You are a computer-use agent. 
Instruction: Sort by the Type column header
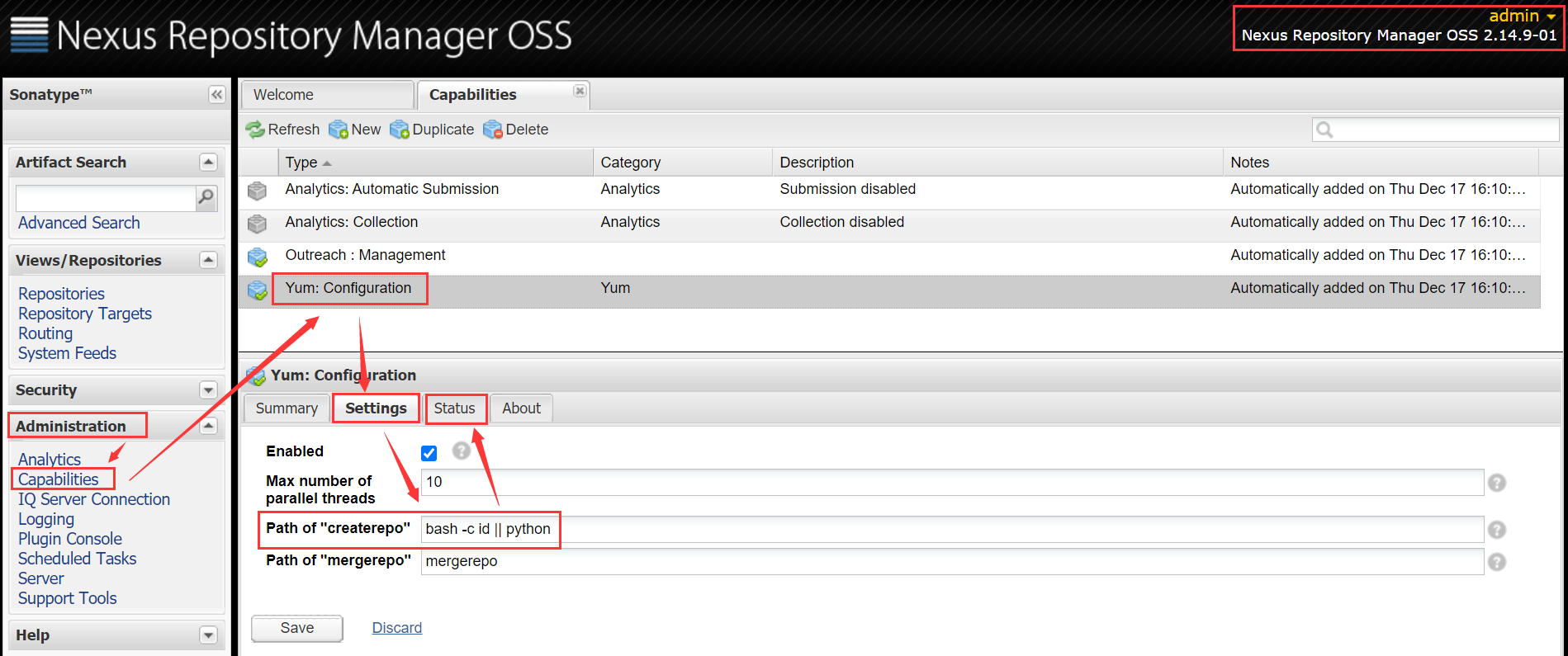coord(435,163)
